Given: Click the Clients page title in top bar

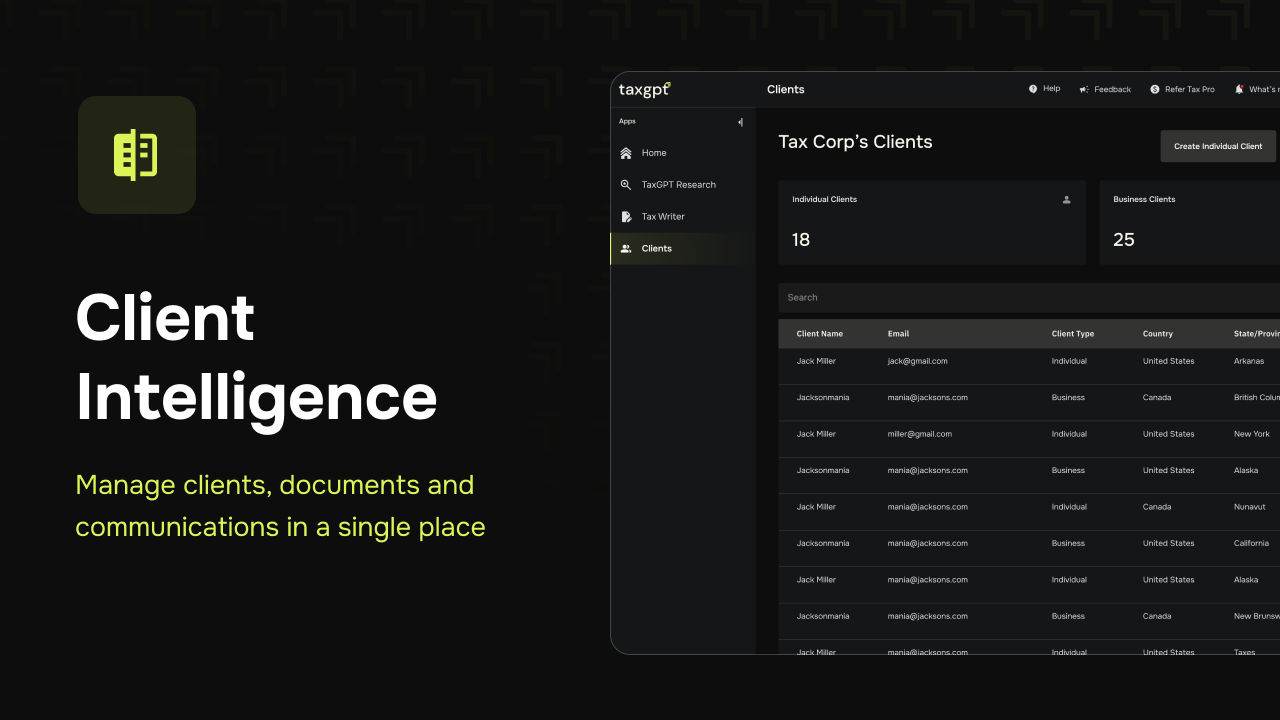Looking at the screenshot, I should (x=786, y=89).
